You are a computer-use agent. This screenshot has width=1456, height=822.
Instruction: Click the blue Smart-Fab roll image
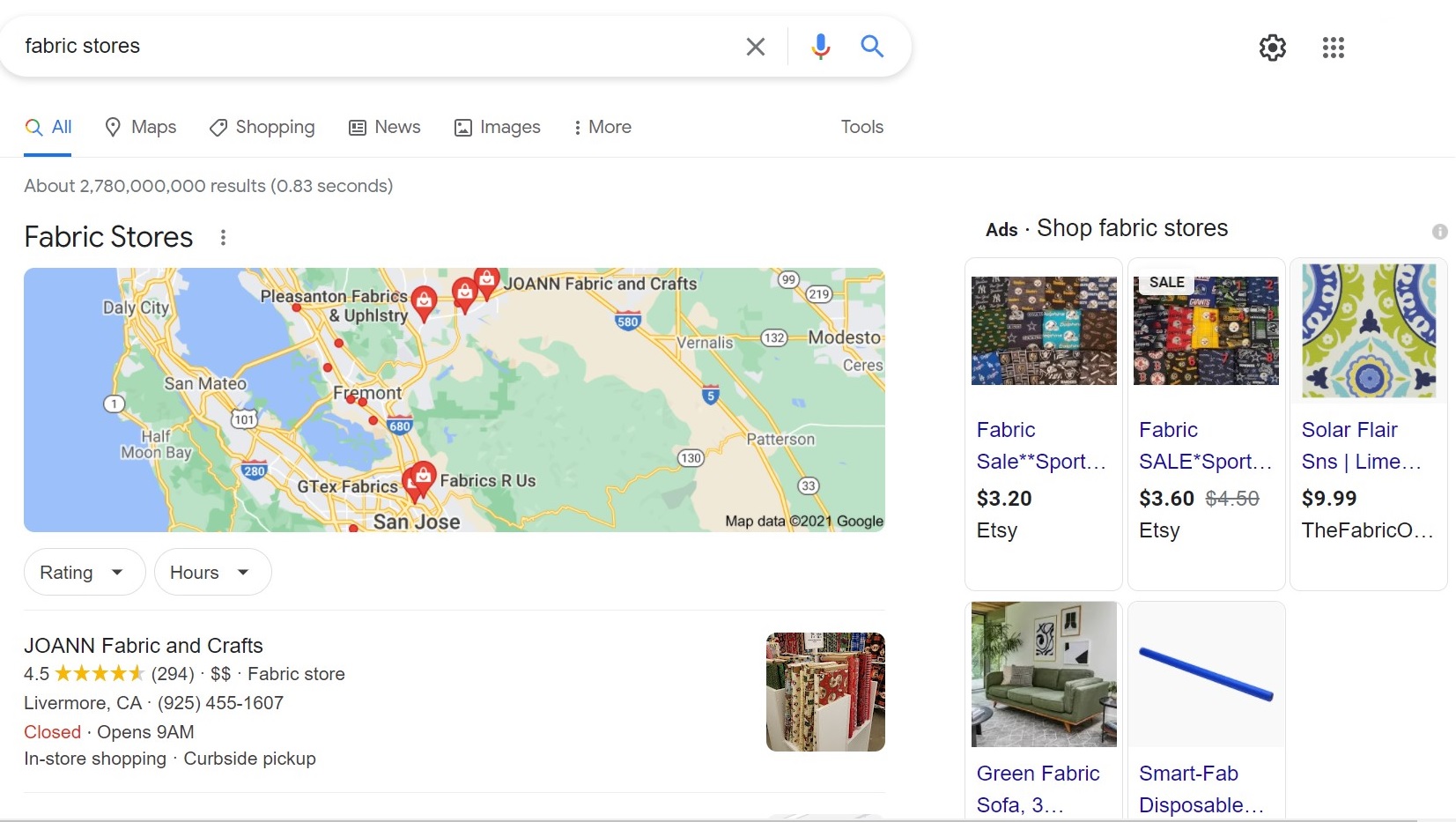(x=1206, y=674)
